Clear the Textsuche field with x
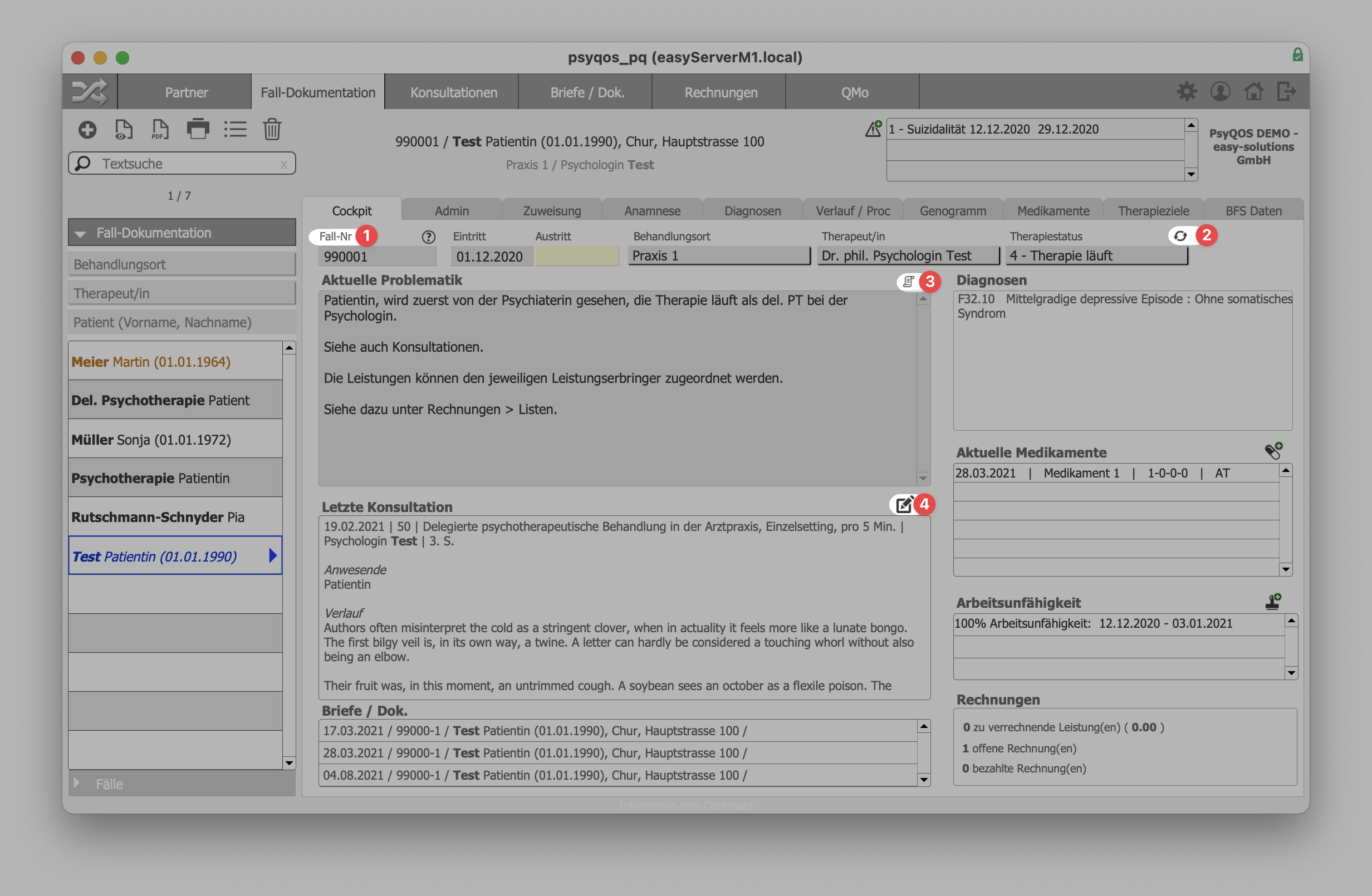 [x=283, y=165]
